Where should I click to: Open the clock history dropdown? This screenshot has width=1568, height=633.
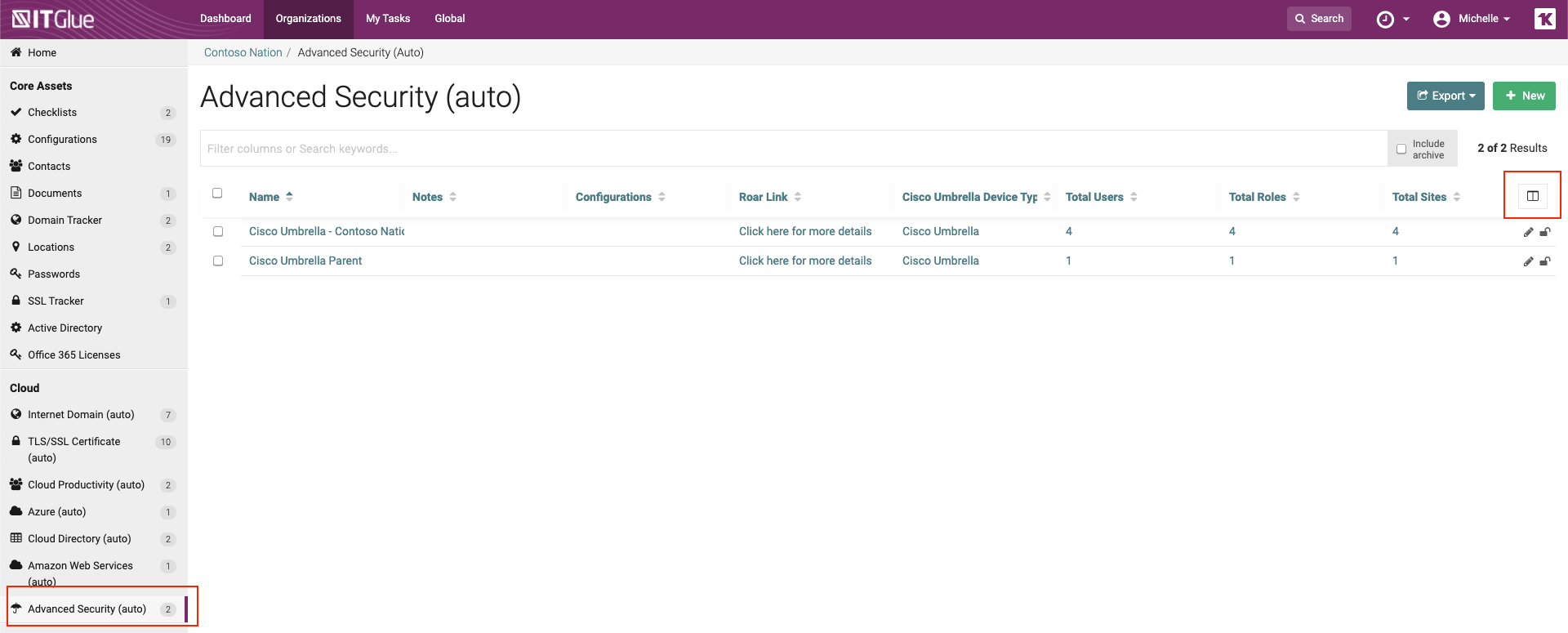(1393, 19)
